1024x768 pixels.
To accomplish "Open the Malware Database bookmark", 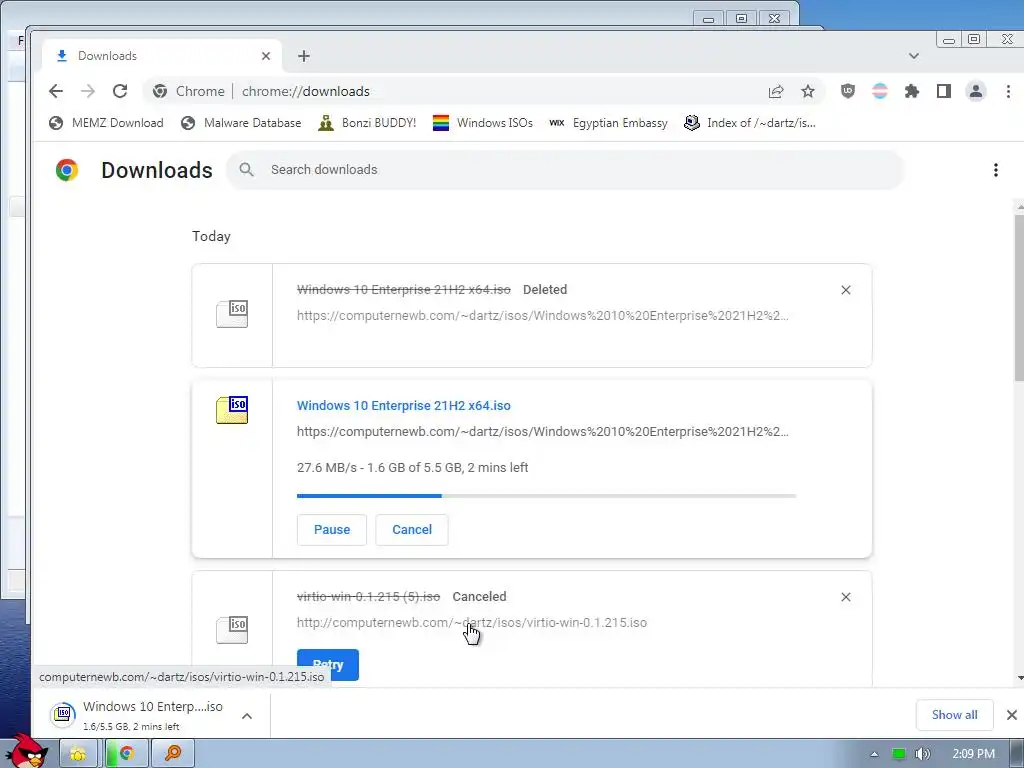I will pyautogui.click(x=241, y=123).
